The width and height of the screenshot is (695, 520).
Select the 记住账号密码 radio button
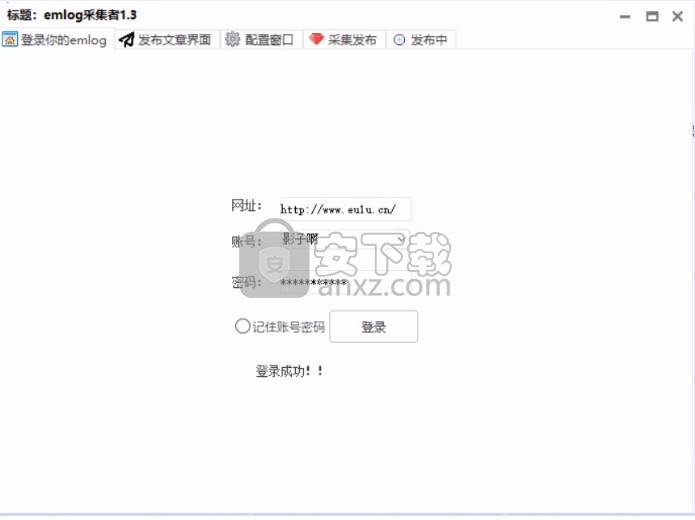point(242,326)
